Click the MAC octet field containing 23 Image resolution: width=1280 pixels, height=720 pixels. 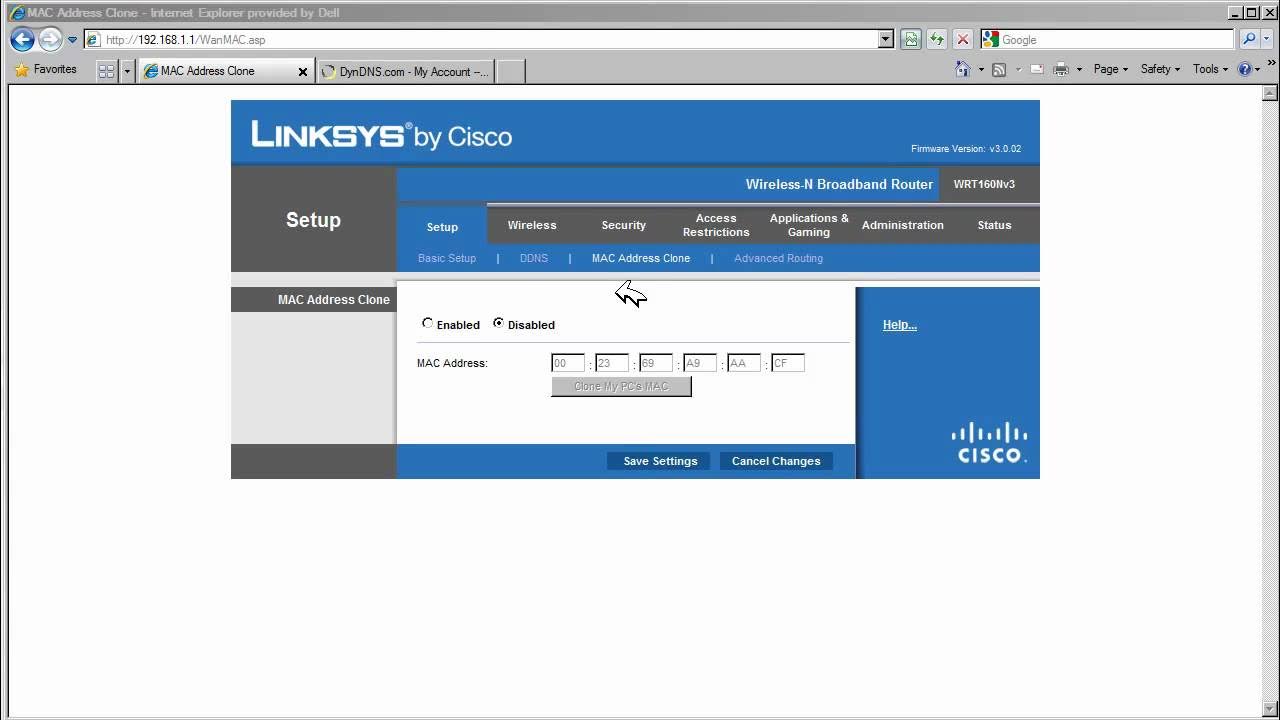click(x=612, y=364)
